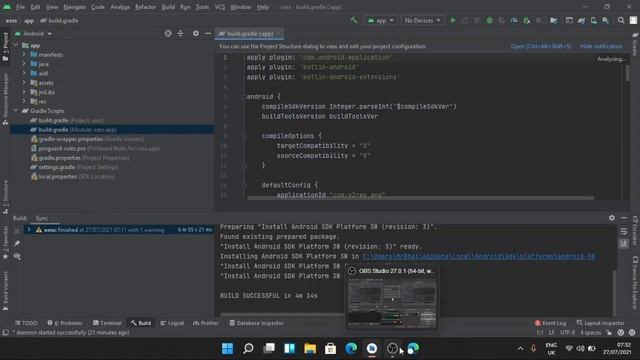640x360 pixels.
Task: Hide the Build tool window
Action: click(624, 218)
